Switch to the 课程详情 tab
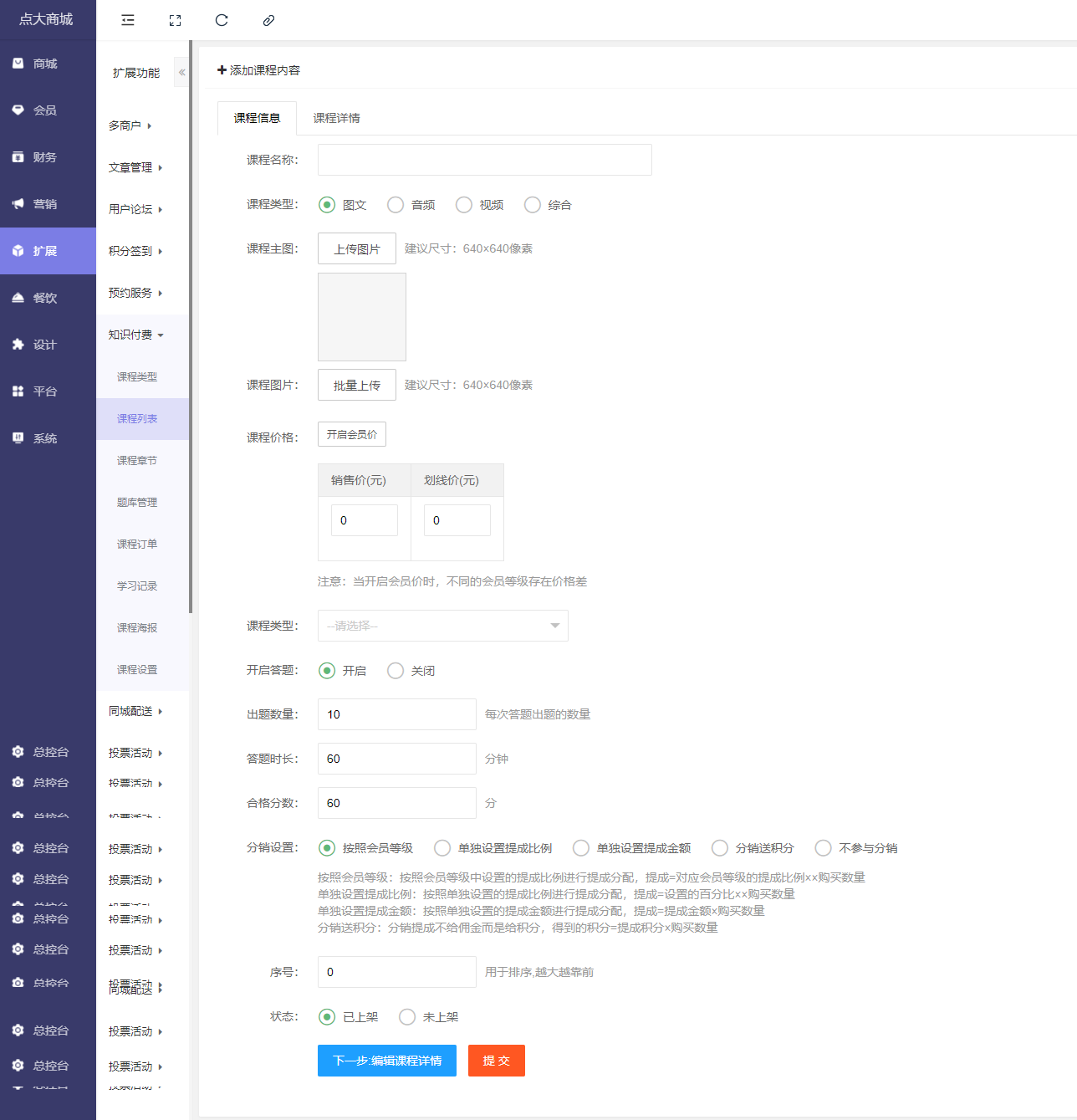This screenshot has height=1120, width=1077. click(x=336, y=118)
